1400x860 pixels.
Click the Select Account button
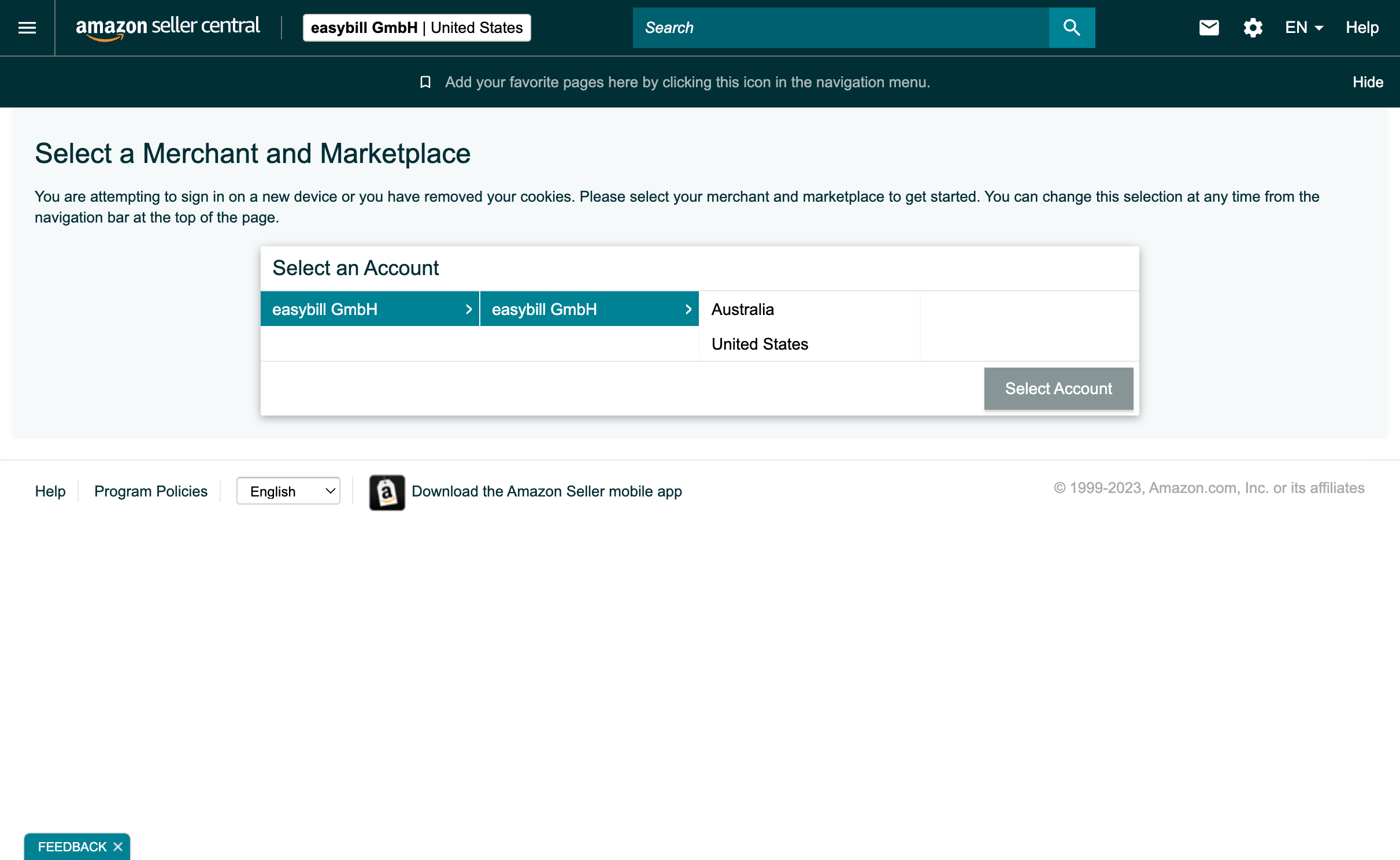click(x=1058, y=388)
